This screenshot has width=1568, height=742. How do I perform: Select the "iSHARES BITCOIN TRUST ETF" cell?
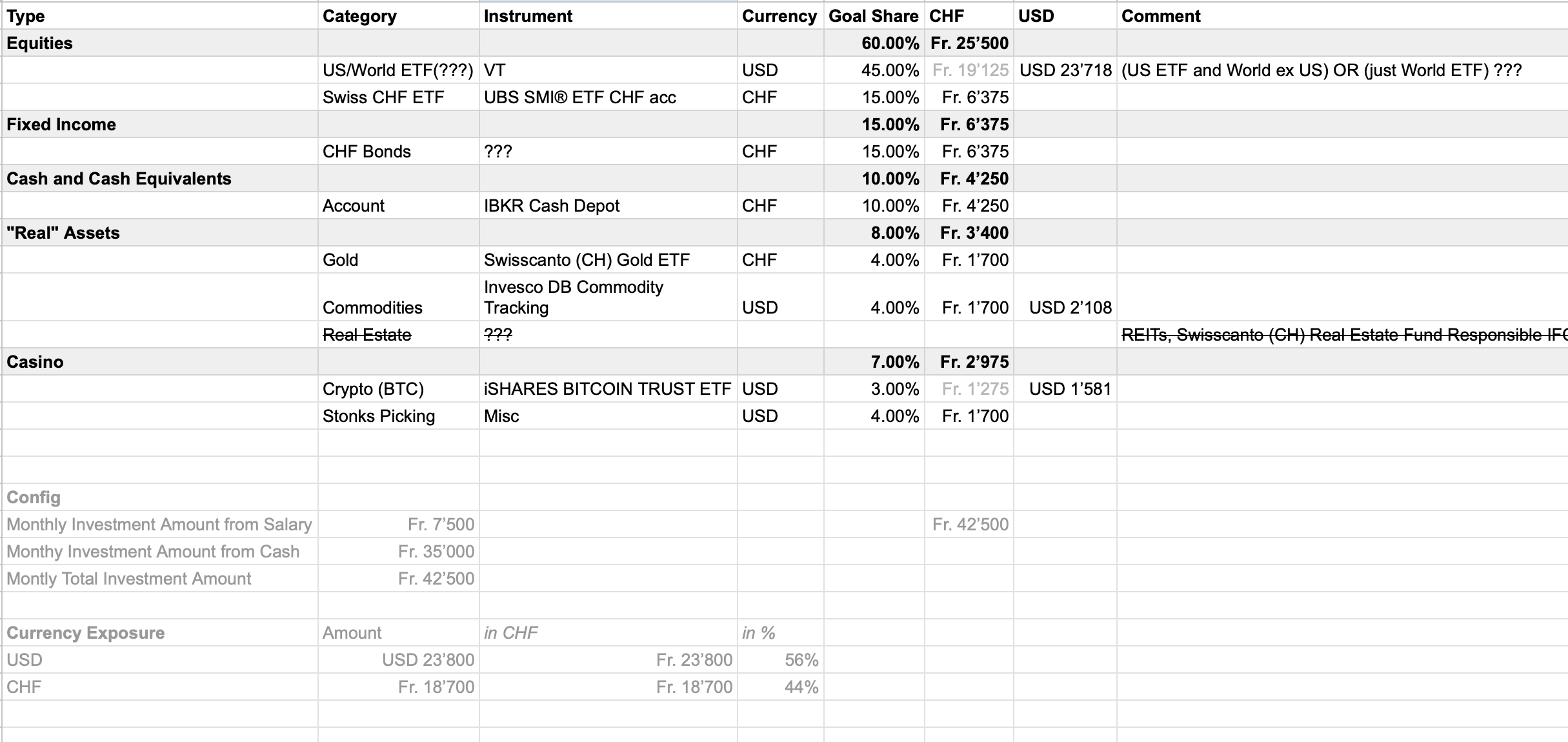pyautogui.click(x=607, y=389)
